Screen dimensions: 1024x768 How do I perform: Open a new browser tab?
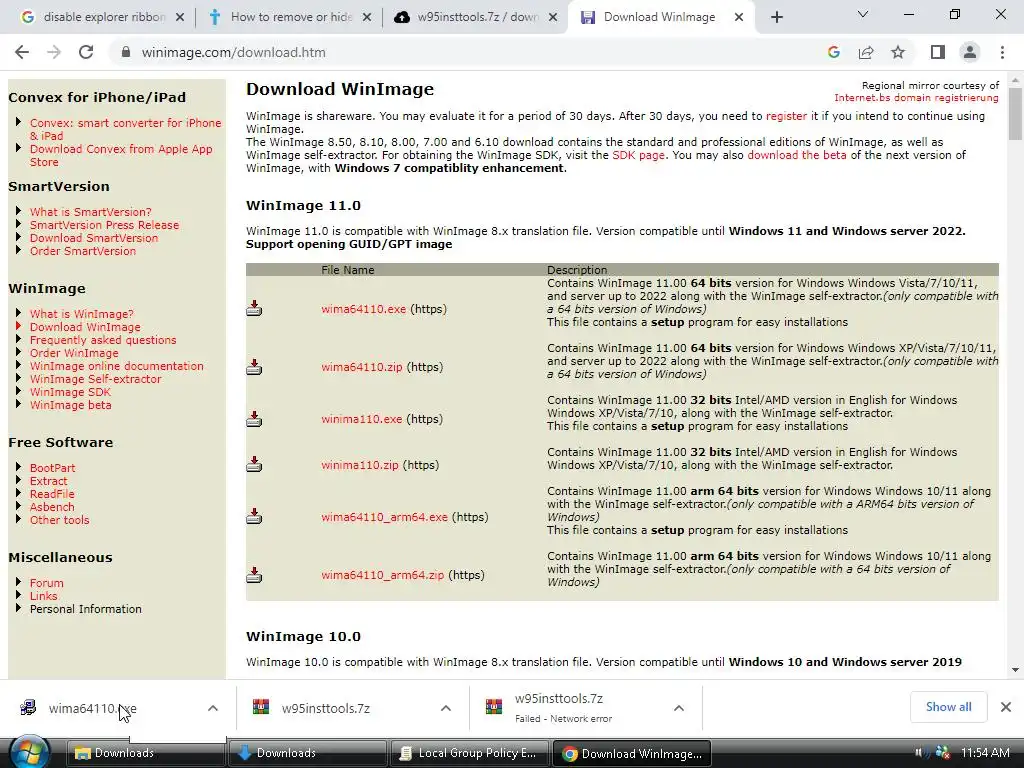pos(776,18)
